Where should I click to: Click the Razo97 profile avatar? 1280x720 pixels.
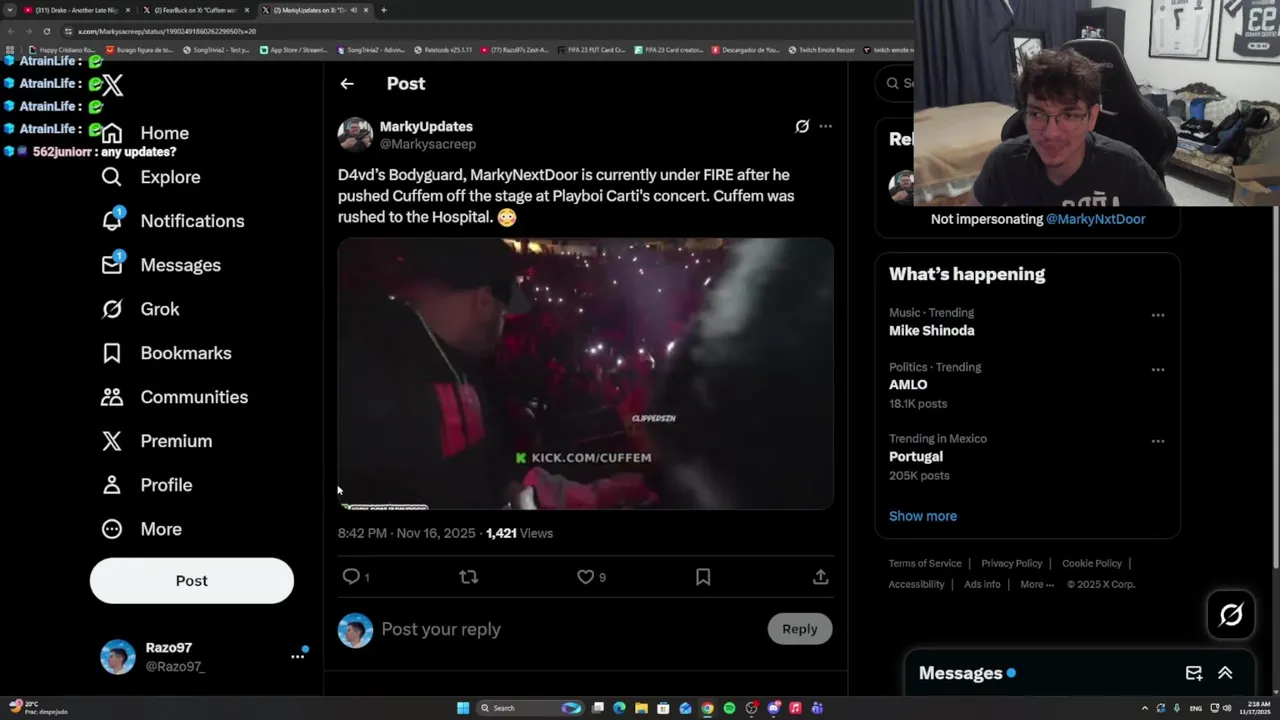pyautogui.click(x=118, y=657)
